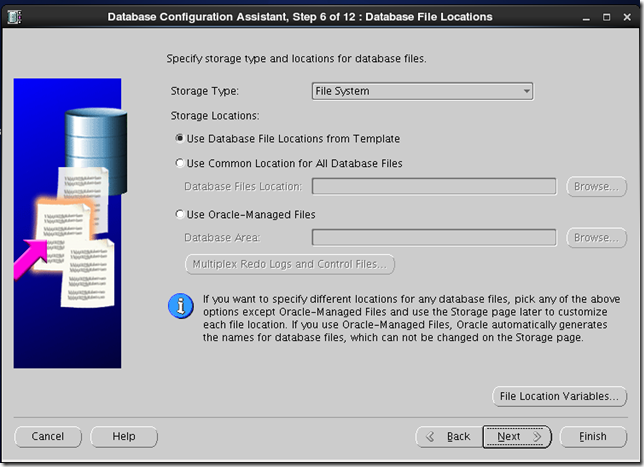The image size is (644, 467).
Task: Maximize the Database Configuration Assistant window
Action: [x=606, y=17]
